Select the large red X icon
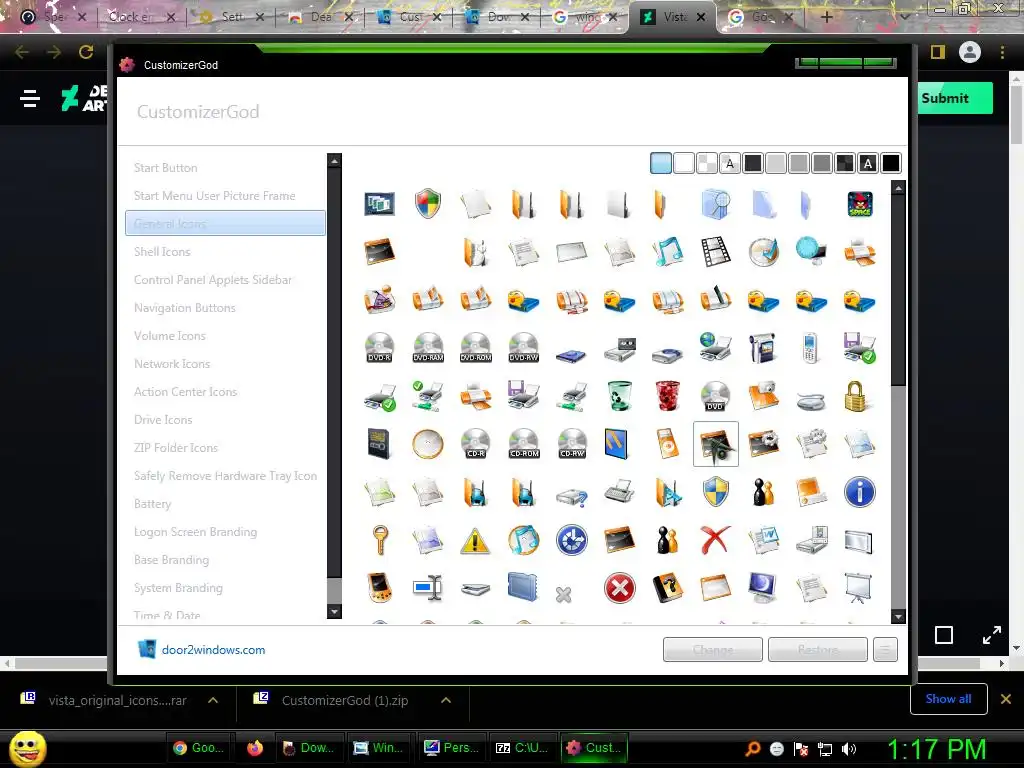This screenshot has height=768, width=1024. pyautogui.click(x=715, y=540)
